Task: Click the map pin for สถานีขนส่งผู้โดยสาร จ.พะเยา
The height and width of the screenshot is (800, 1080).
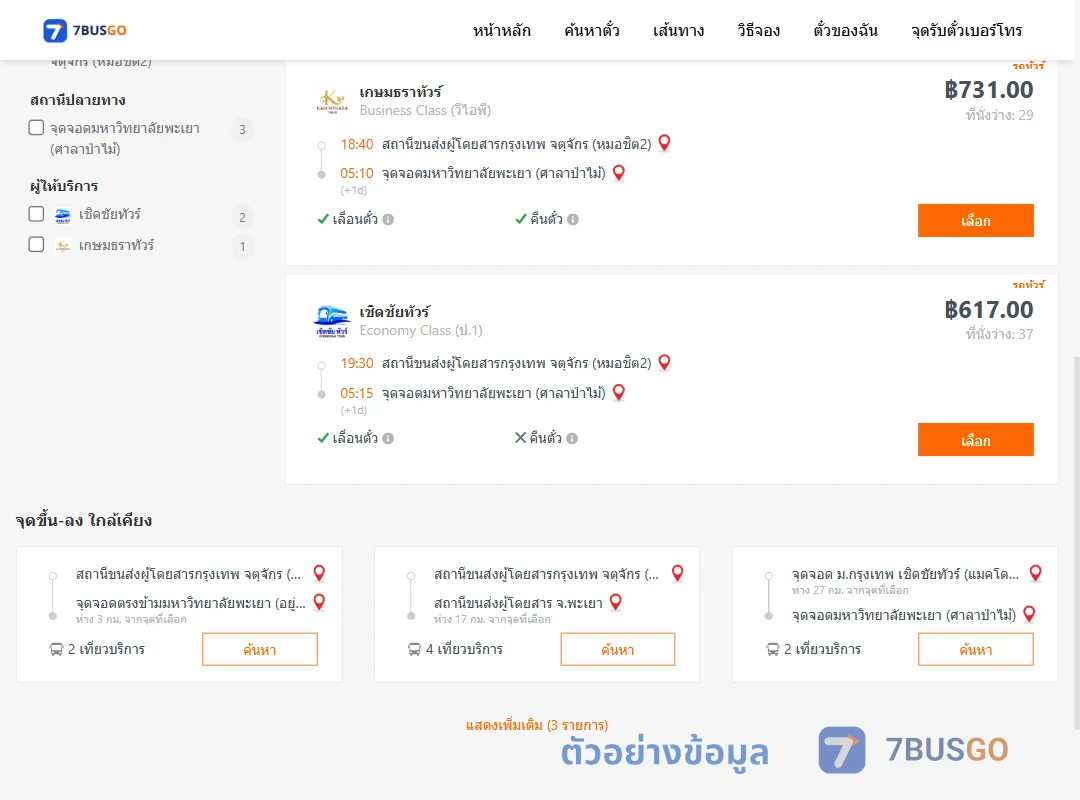Action: (616, 602)
